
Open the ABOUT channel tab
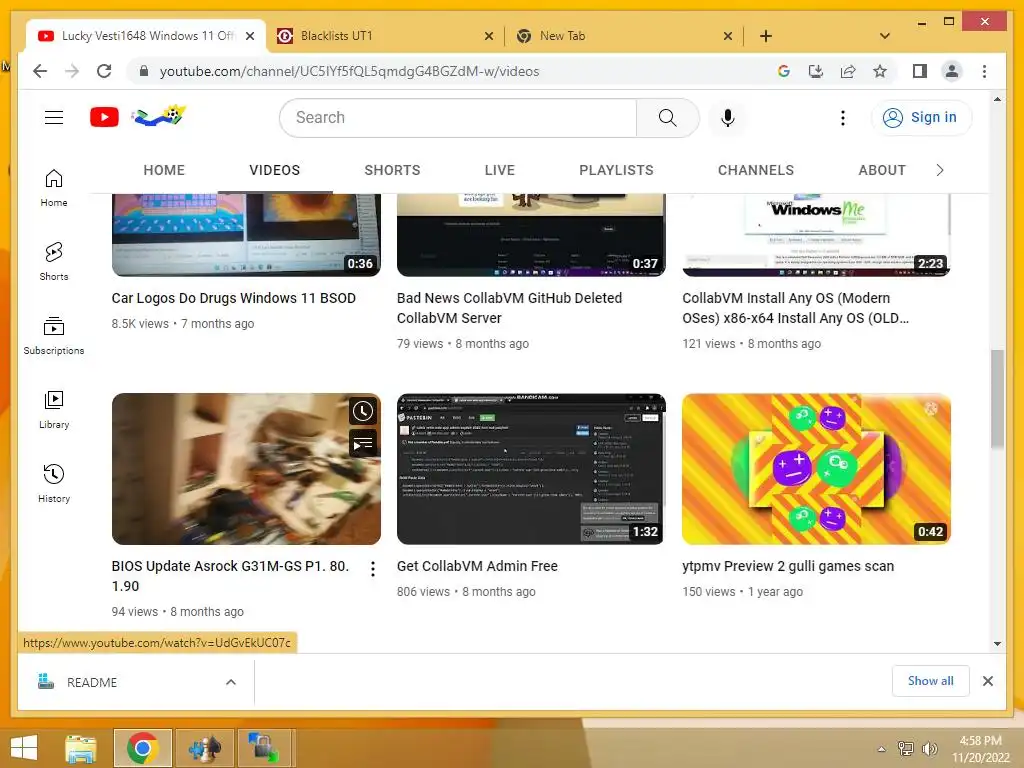point(882,170)
